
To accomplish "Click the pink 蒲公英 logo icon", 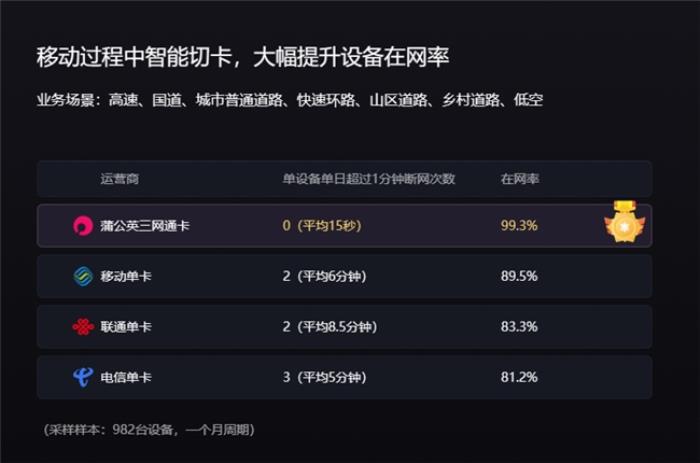I will [83, 225].
